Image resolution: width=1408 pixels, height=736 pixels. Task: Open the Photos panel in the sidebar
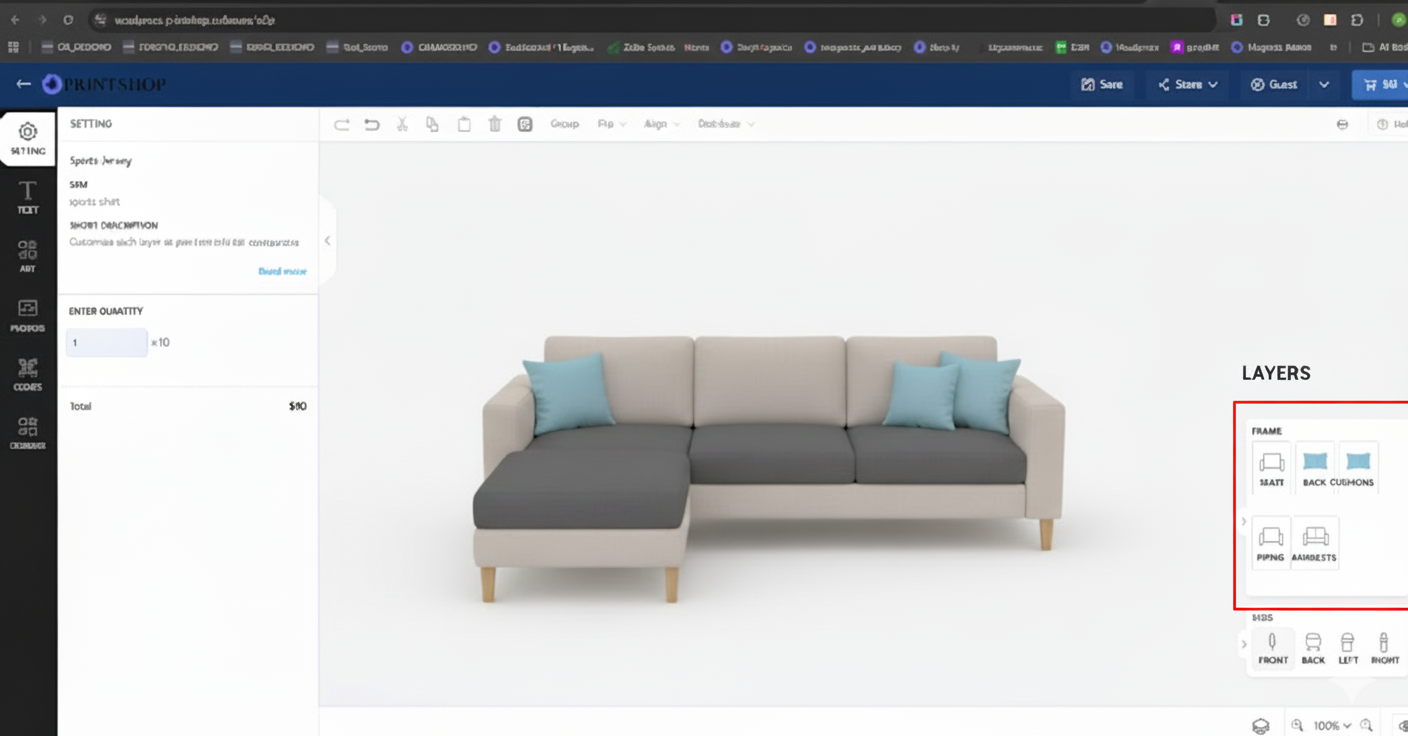click(x=28, y=315)
